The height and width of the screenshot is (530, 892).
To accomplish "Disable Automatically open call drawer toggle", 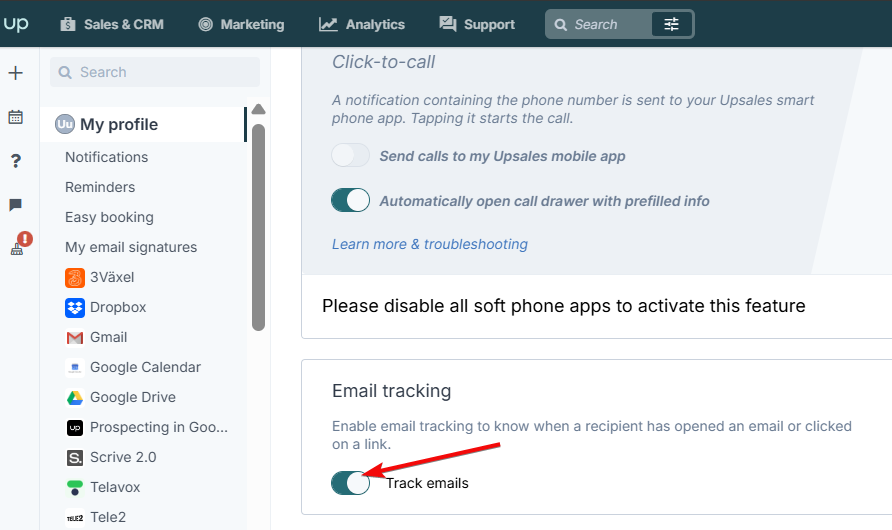I will 350,200.
